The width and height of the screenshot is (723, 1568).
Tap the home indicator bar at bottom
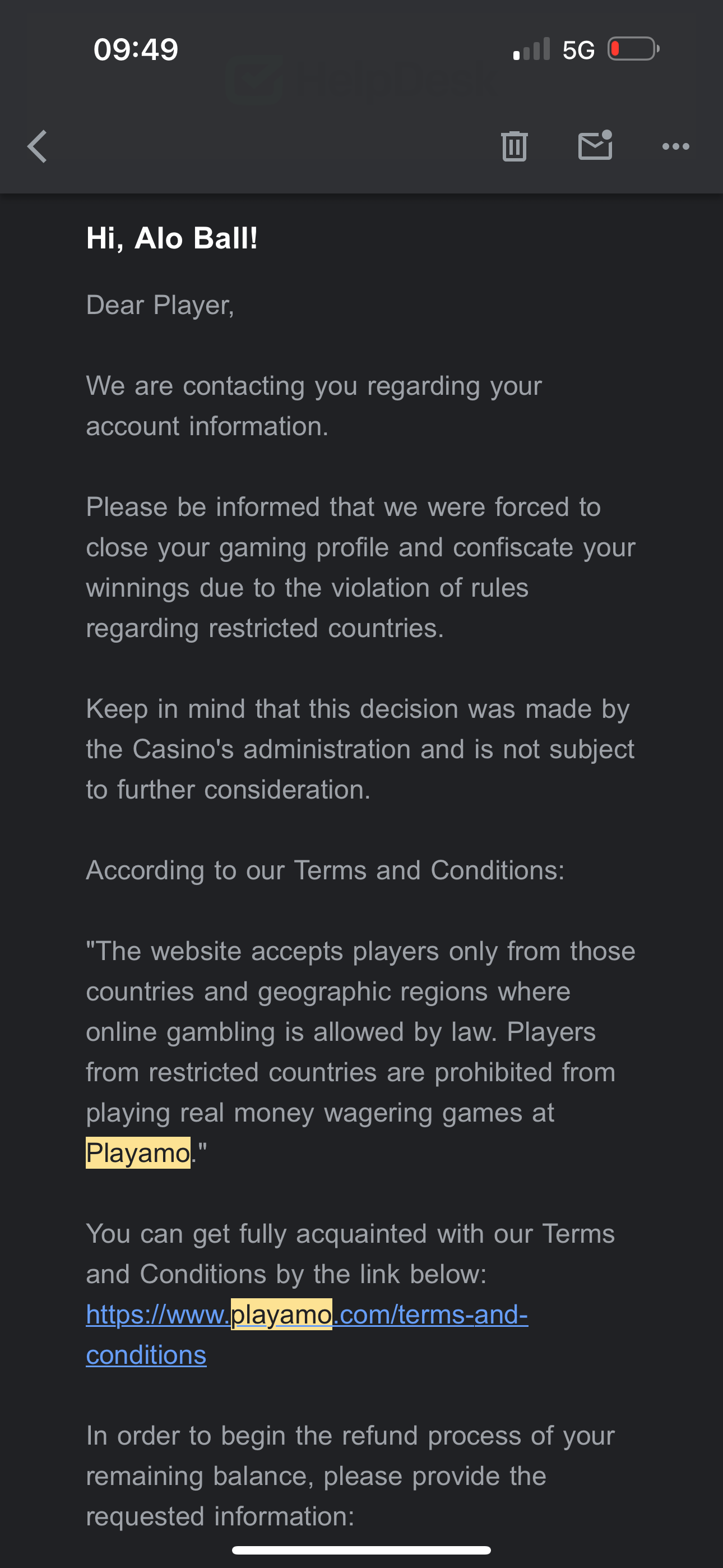[x=361, y=1549]
